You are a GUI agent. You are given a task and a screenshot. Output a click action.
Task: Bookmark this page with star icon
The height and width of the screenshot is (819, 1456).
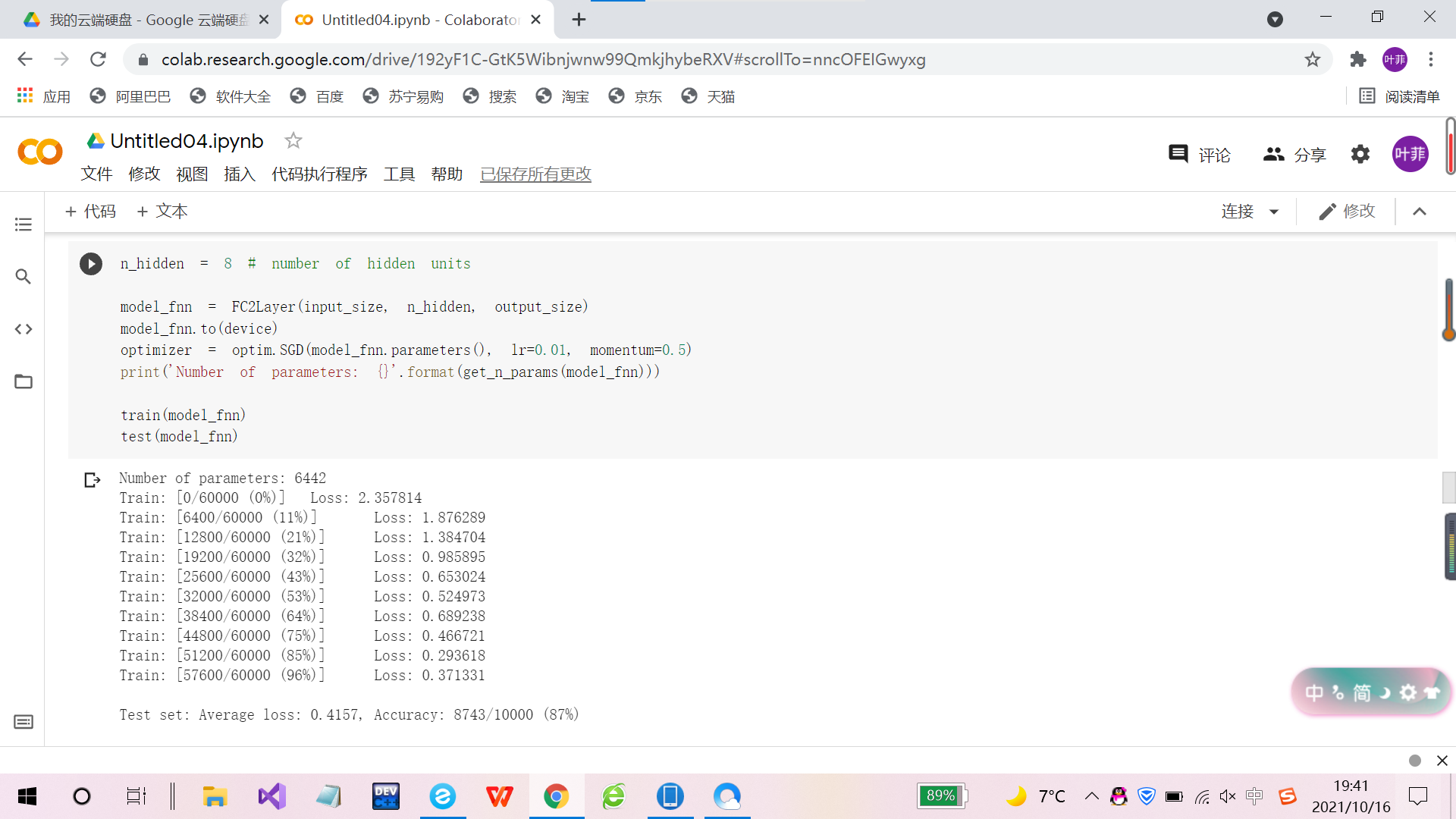tap(1313, 59)
